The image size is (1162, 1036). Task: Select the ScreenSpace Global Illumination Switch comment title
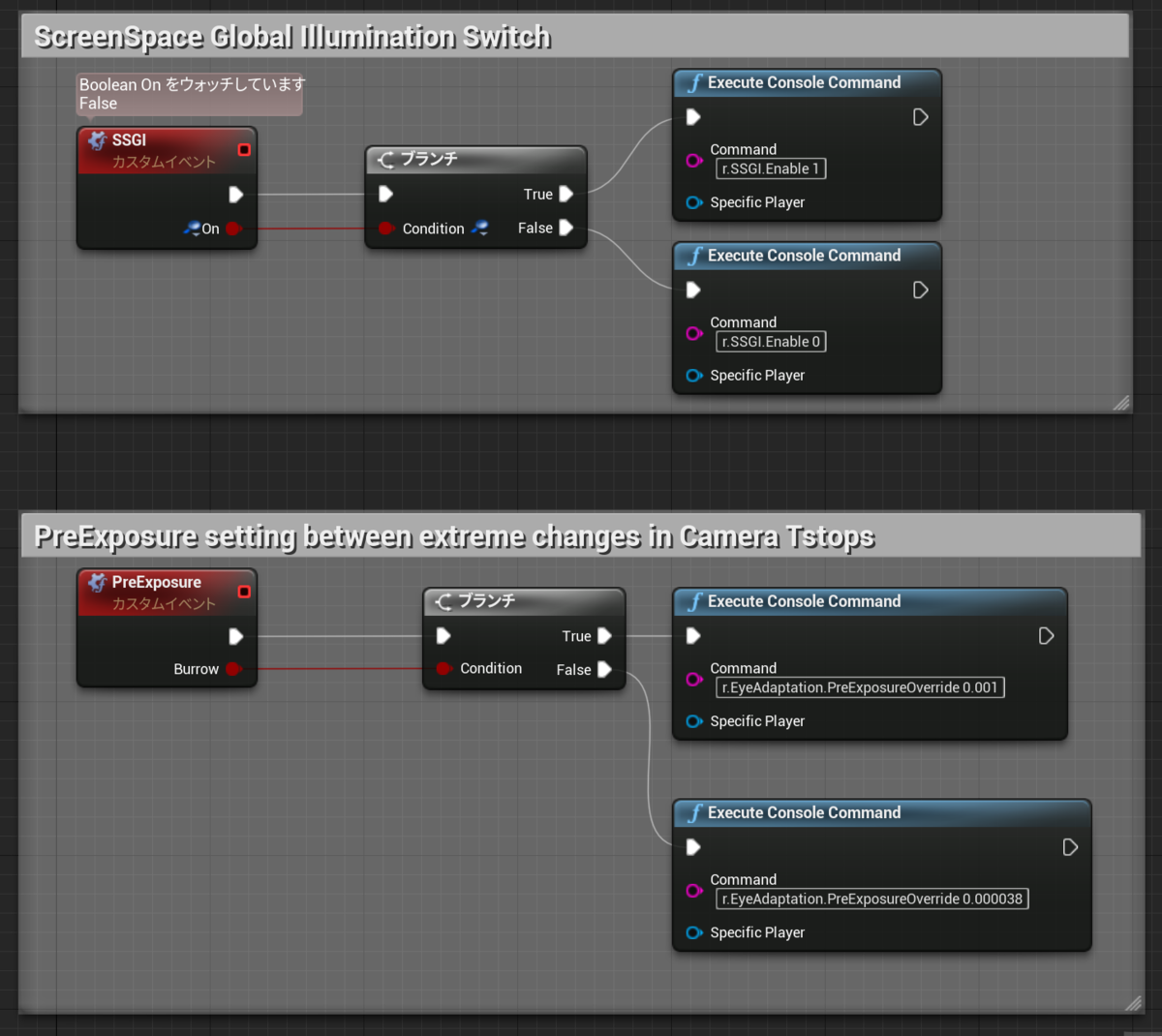pyautogui.click(x=292, y=37)
